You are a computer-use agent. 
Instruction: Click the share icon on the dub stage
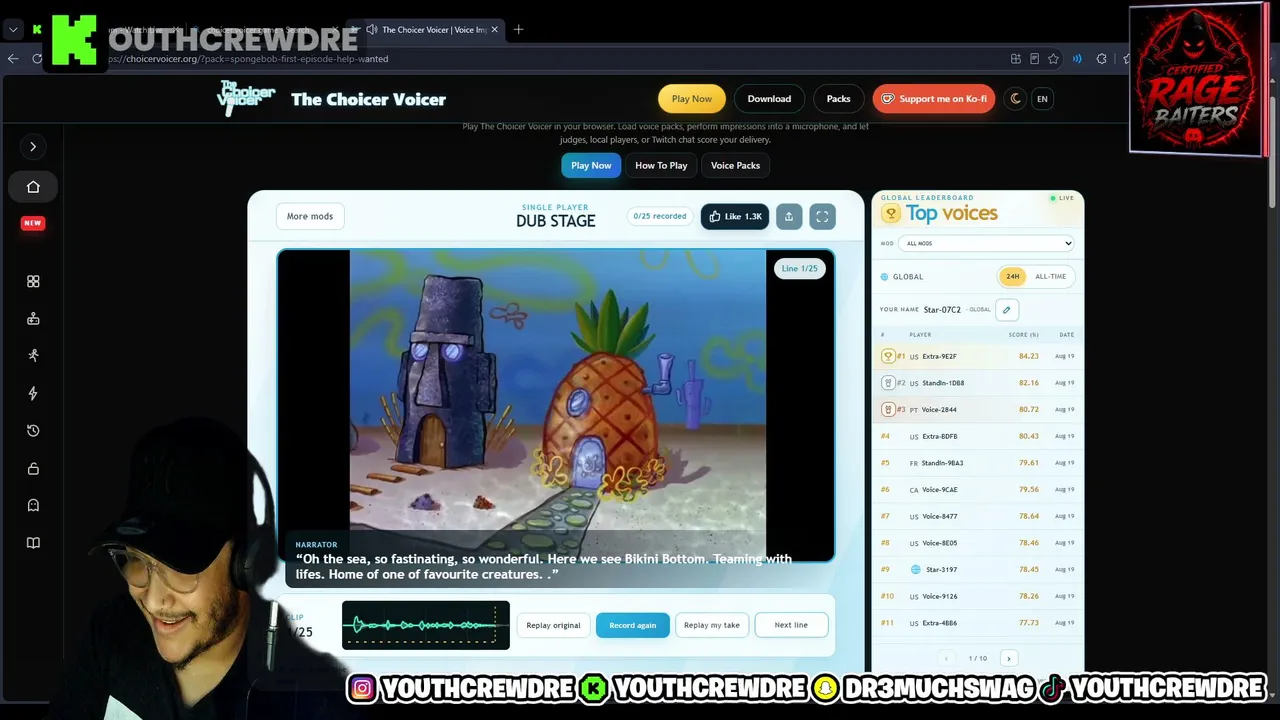(x=789, y=216)
